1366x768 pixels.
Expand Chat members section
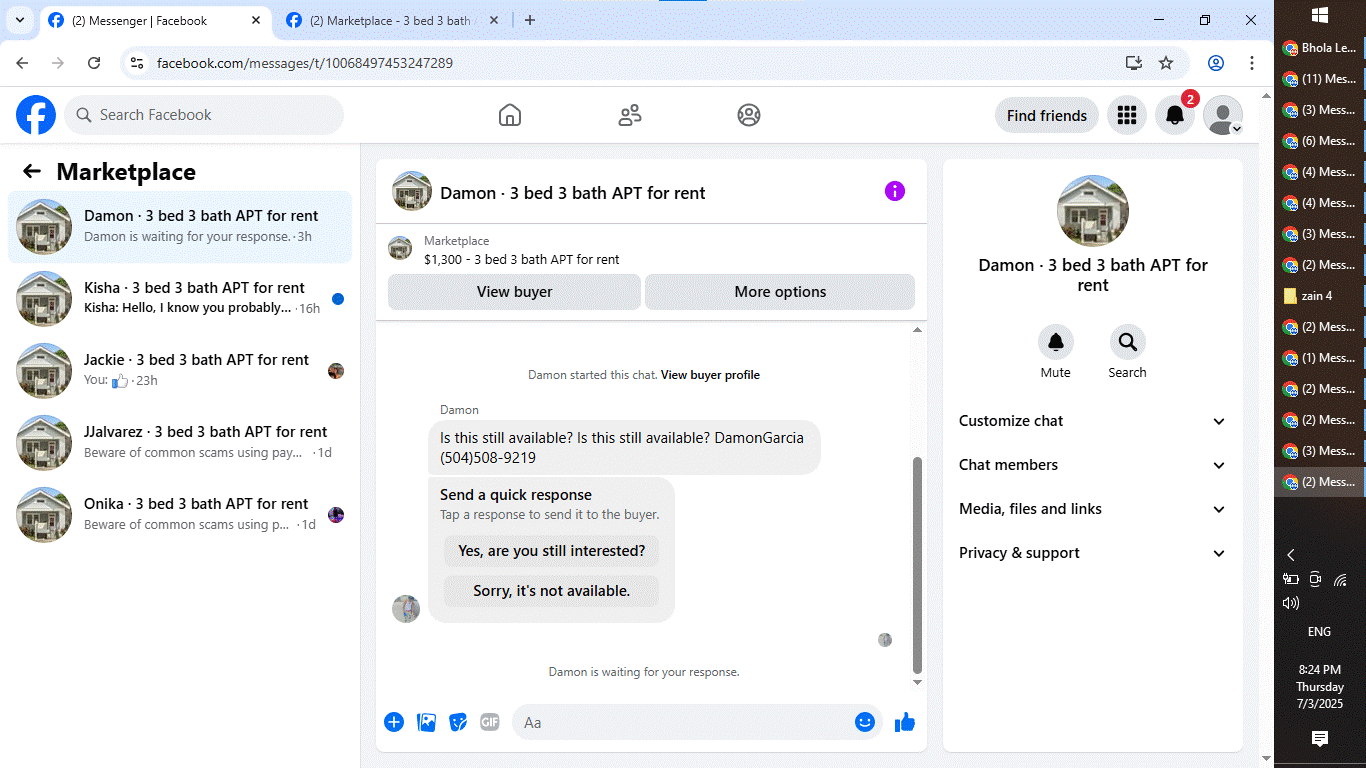pyautogui.click(x=1093, y=465)
